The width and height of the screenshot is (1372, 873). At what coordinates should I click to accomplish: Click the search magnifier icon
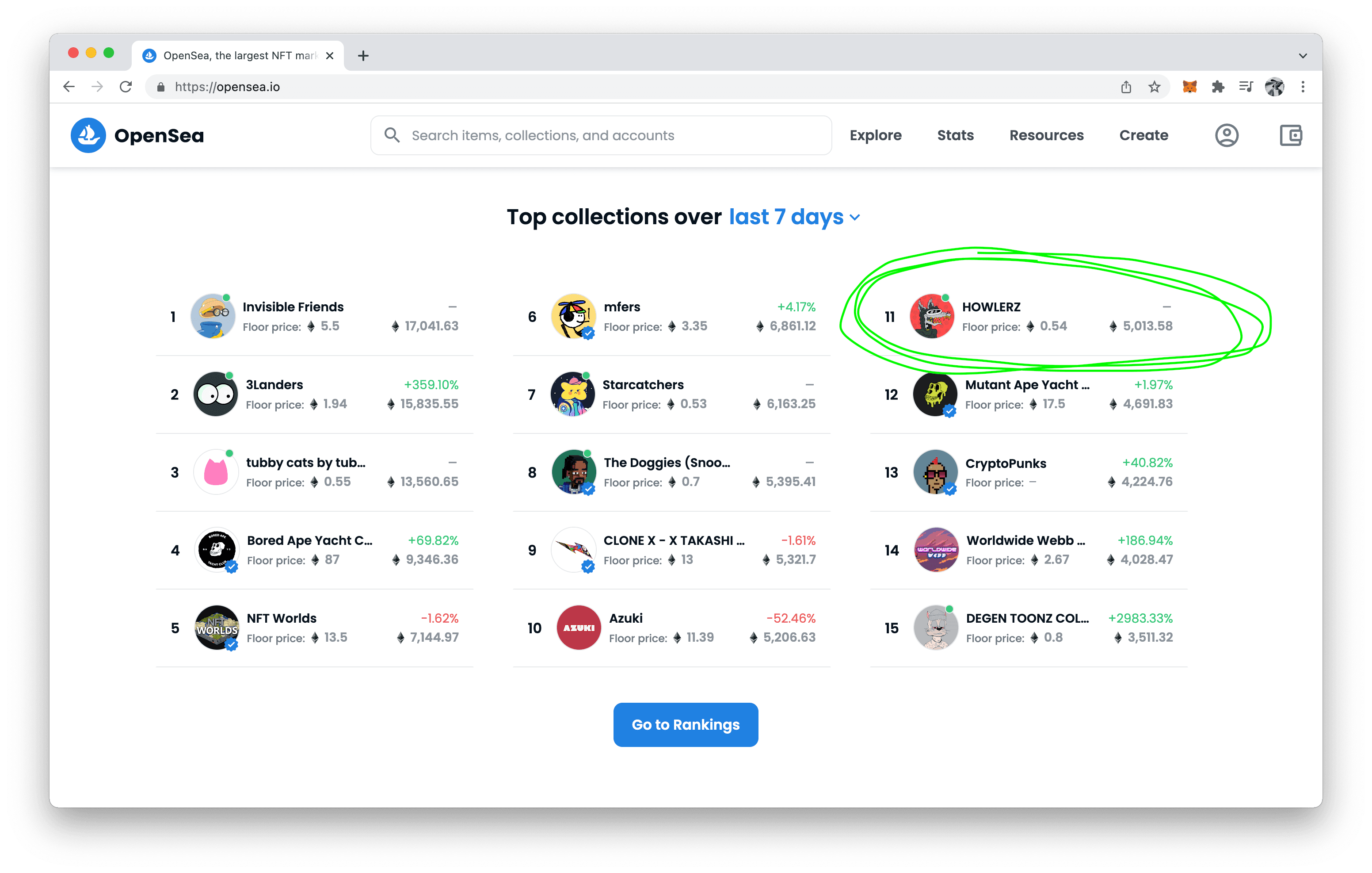392,135
